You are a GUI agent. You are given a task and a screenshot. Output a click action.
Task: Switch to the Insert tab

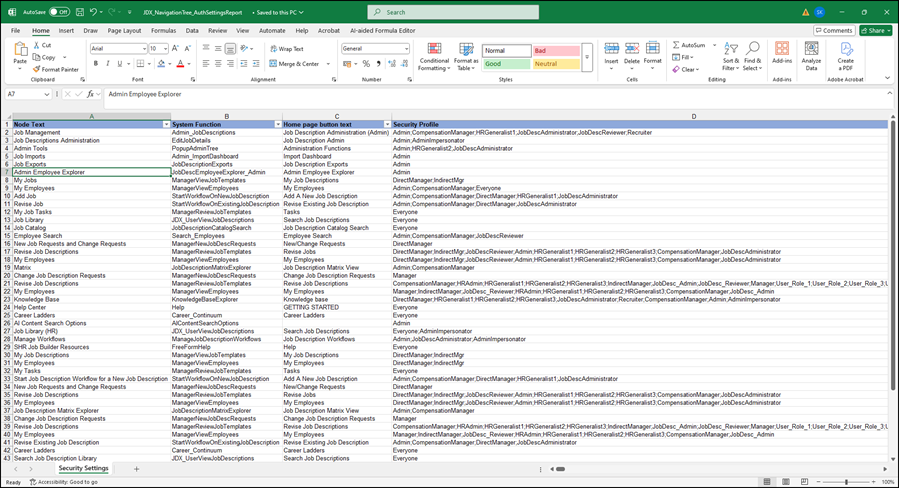tap(66, 30)
